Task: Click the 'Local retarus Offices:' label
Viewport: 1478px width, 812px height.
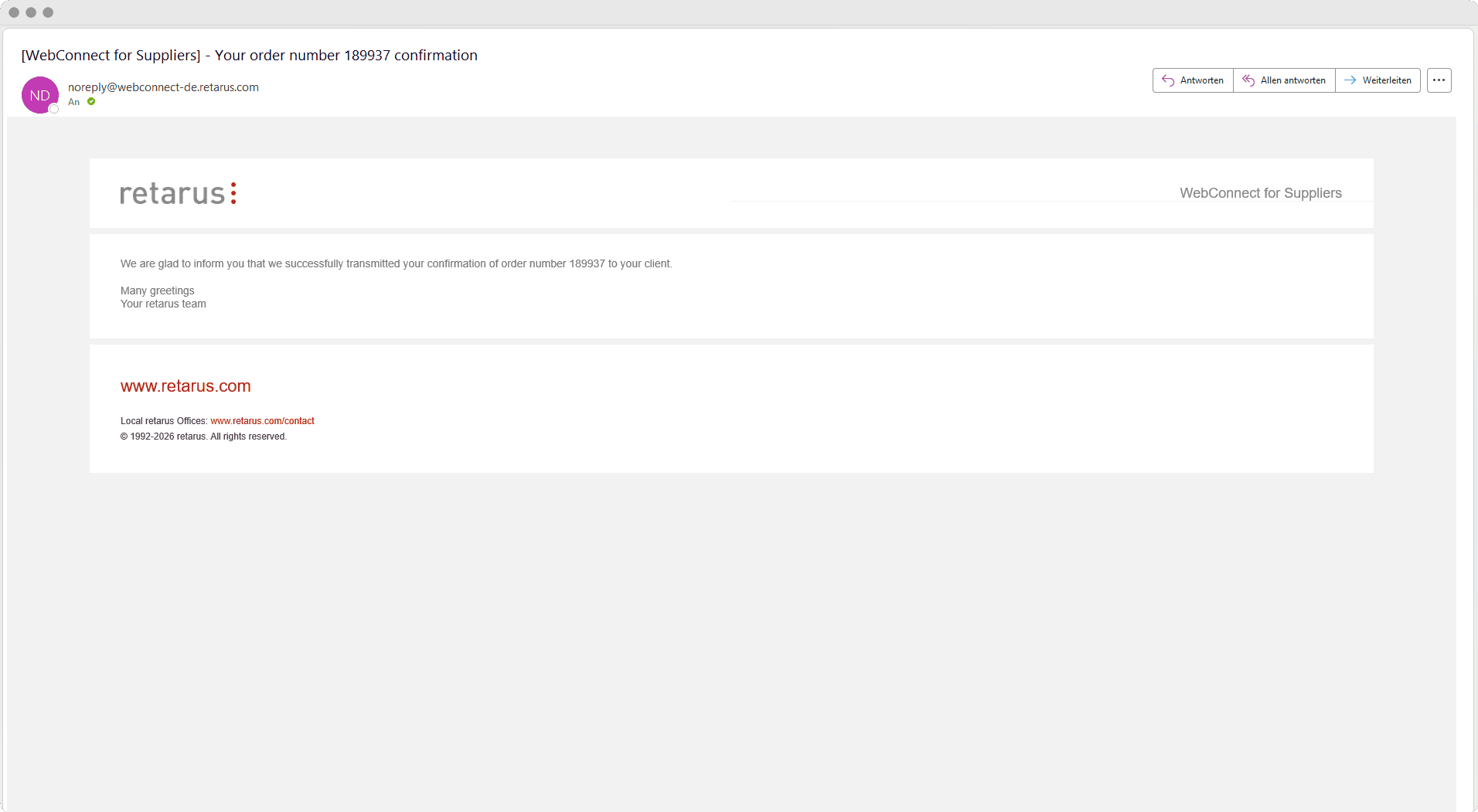Action: click(x=164, y=421)
